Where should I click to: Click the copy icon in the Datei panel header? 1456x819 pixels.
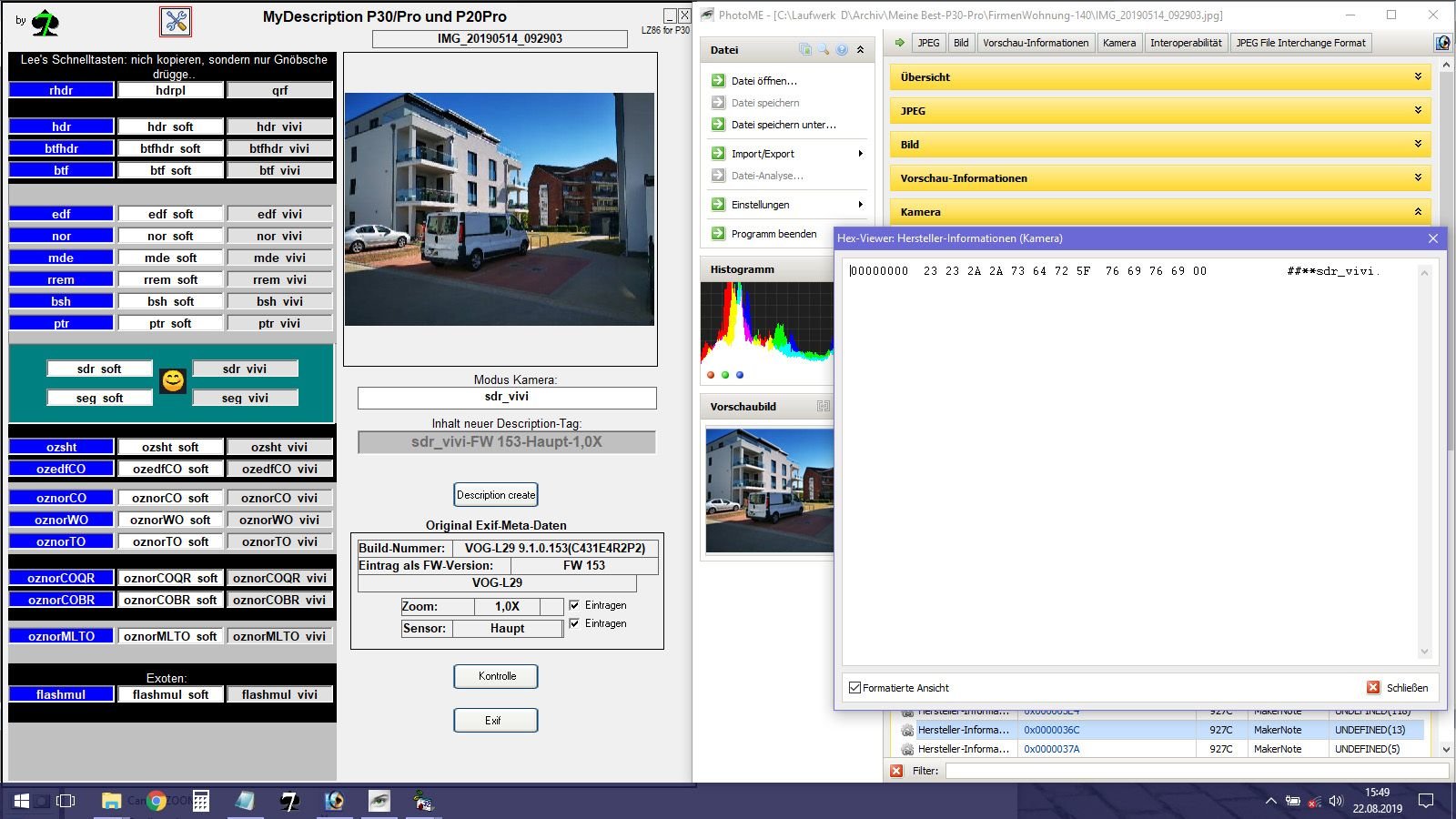[804, 50]
